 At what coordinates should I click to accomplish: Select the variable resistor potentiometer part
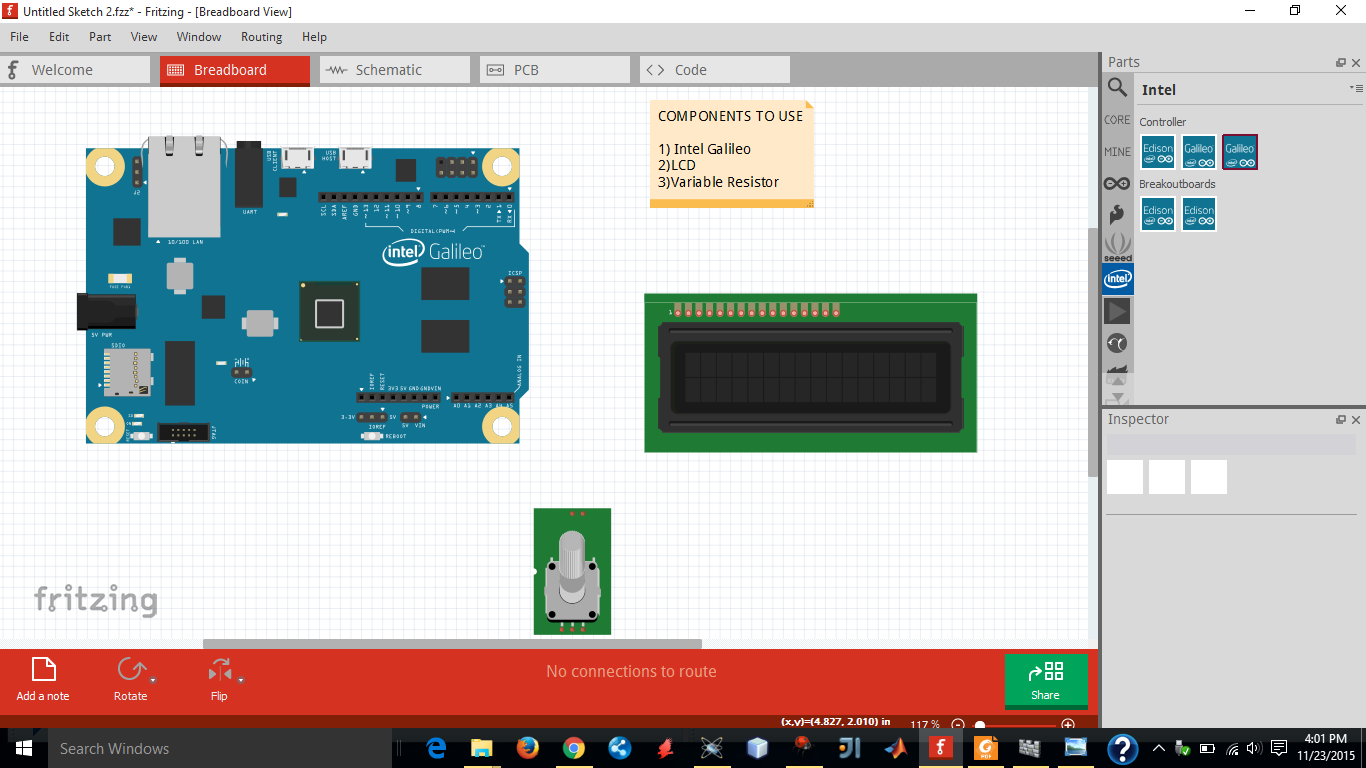tap(572, 571)
